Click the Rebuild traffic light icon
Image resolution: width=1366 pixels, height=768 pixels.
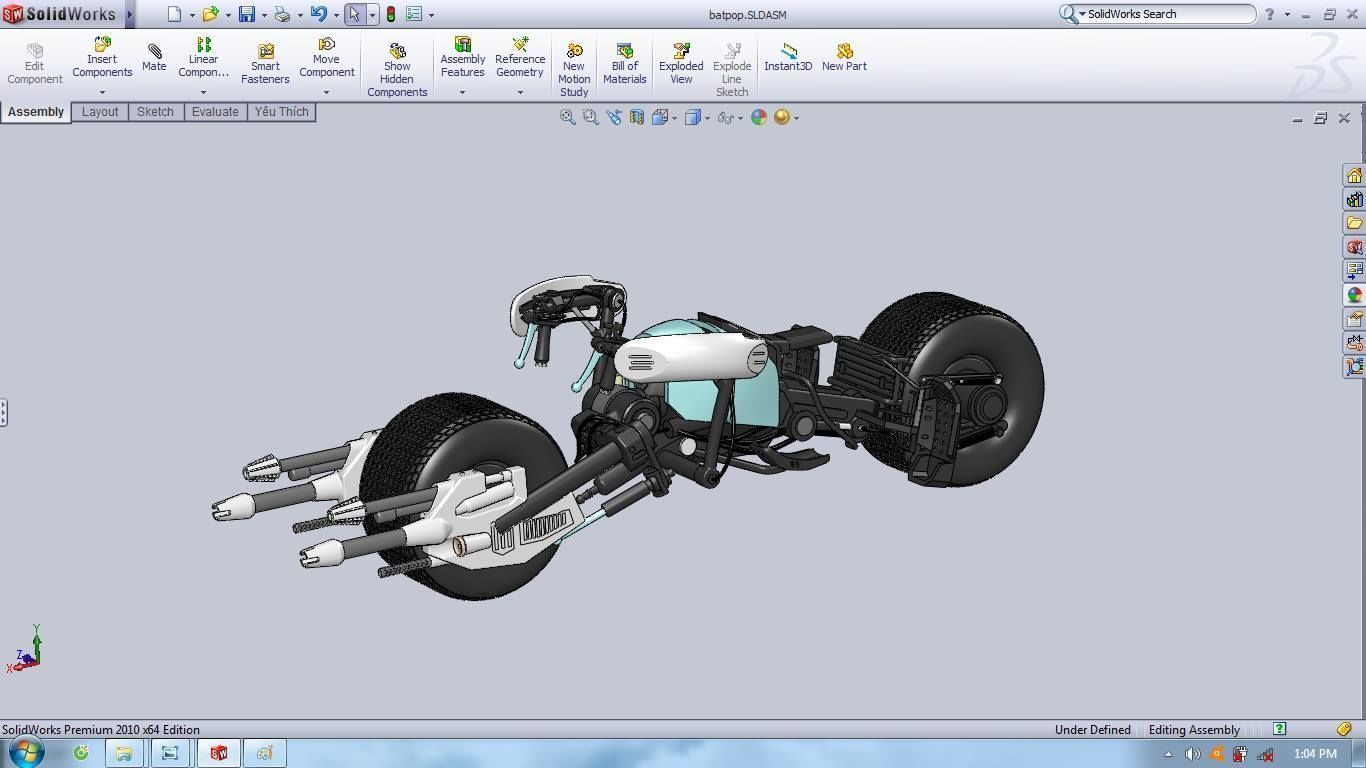[390, 14]
